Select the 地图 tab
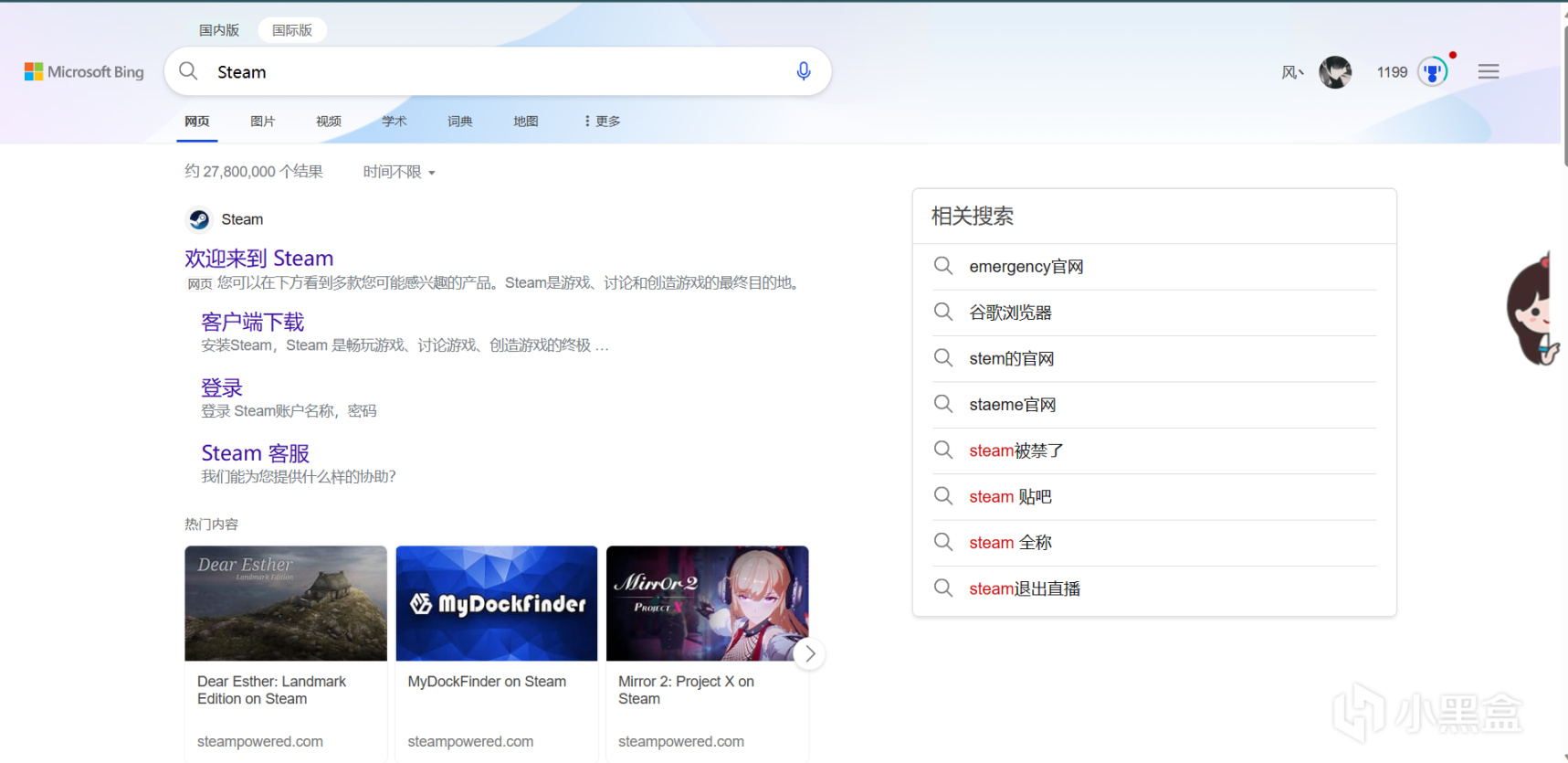Viewport: 1568px width, 763px height. coord(526,122)
